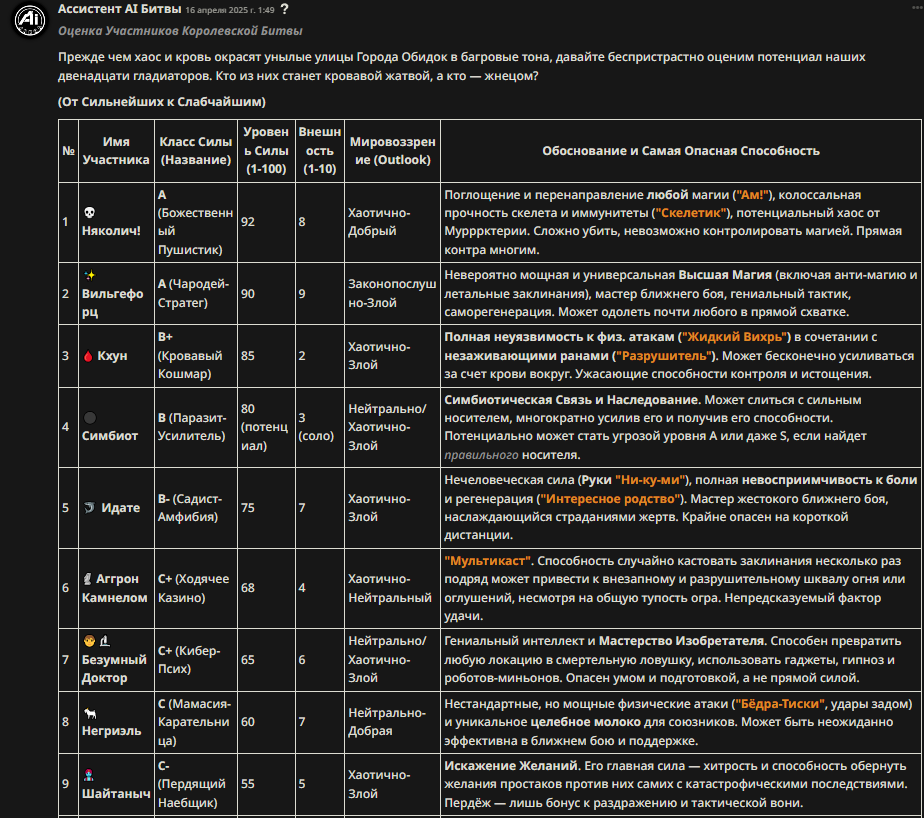Click the question mark beside the timestamp

click(x=285, y=9)
